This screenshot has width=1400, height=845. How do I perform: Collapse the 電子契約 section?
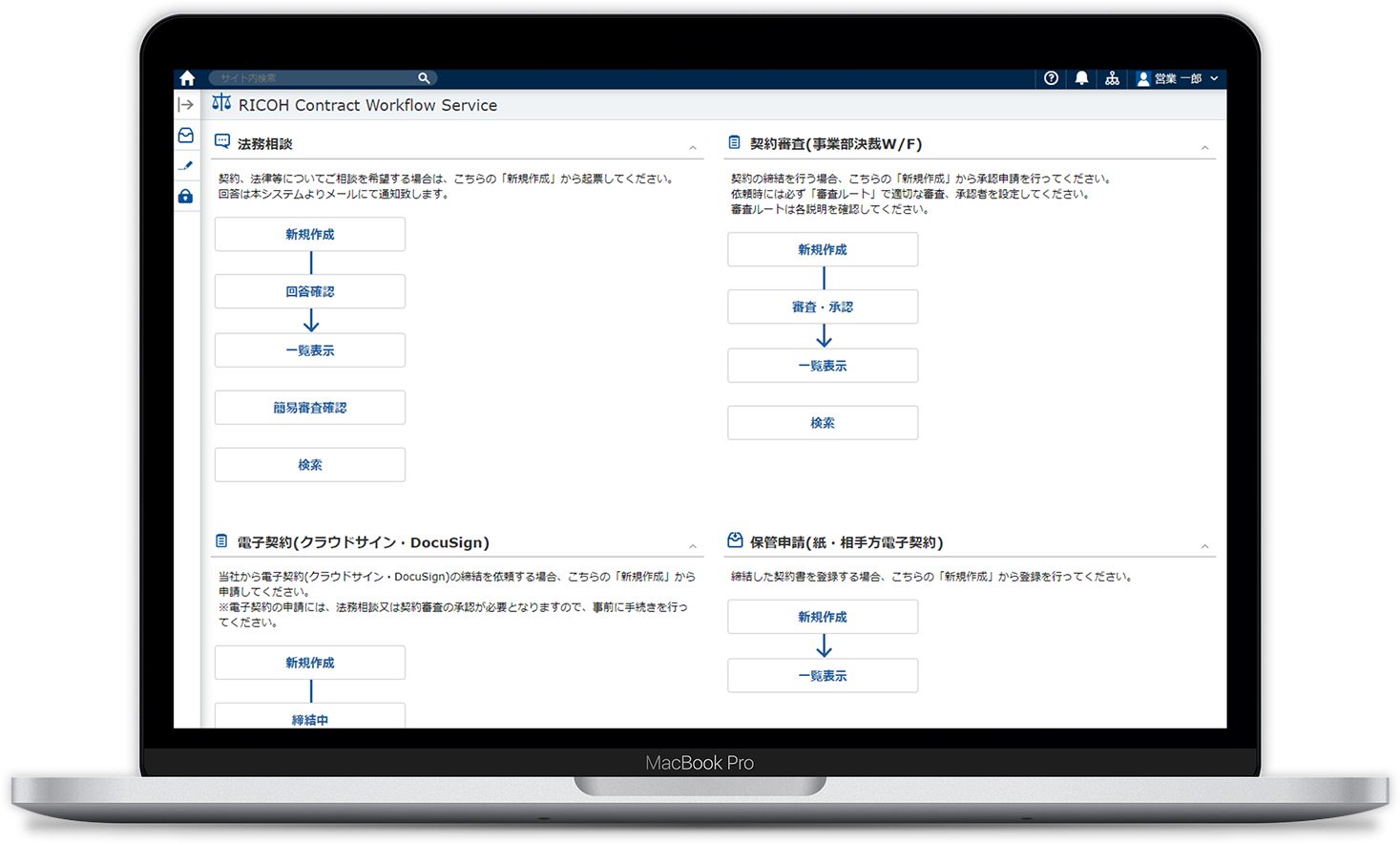coord(693,546)
